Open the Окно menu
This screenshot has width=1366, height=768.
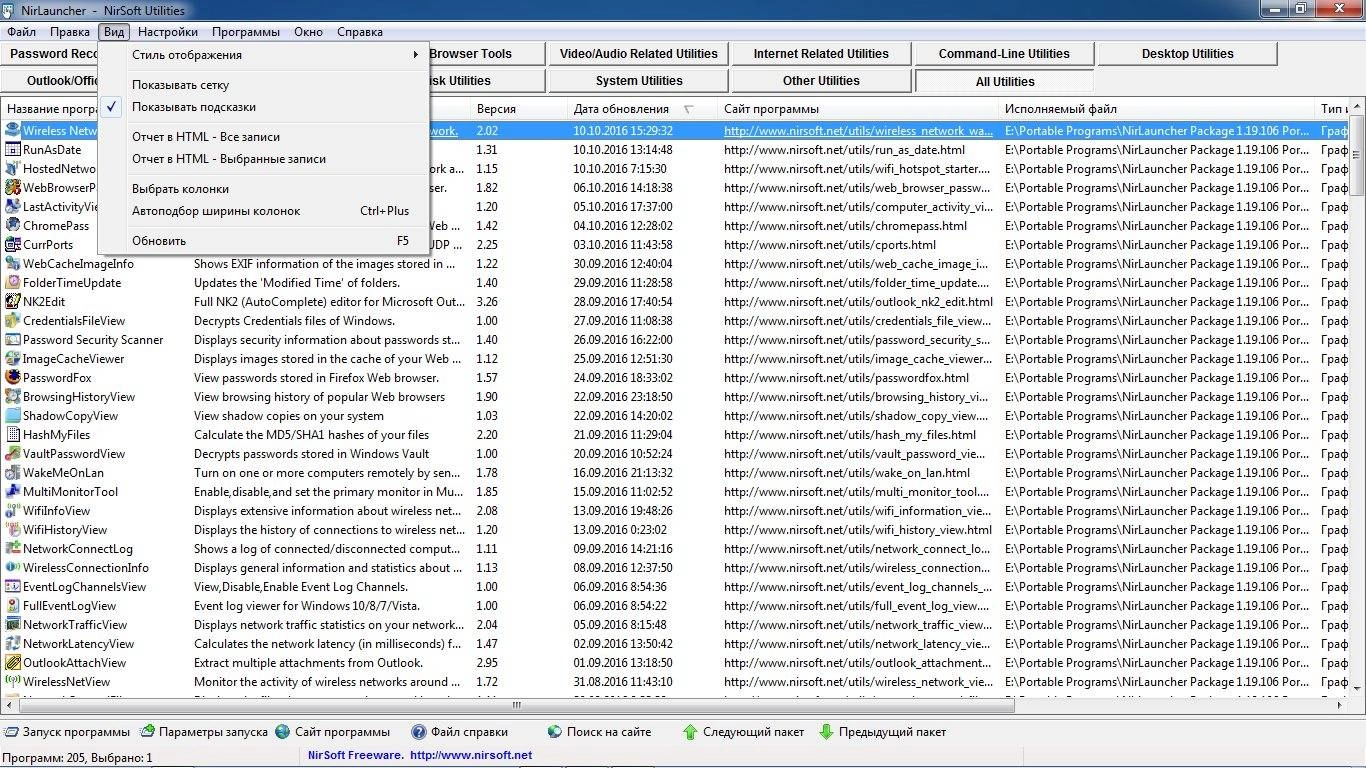(x=308, y=32)
